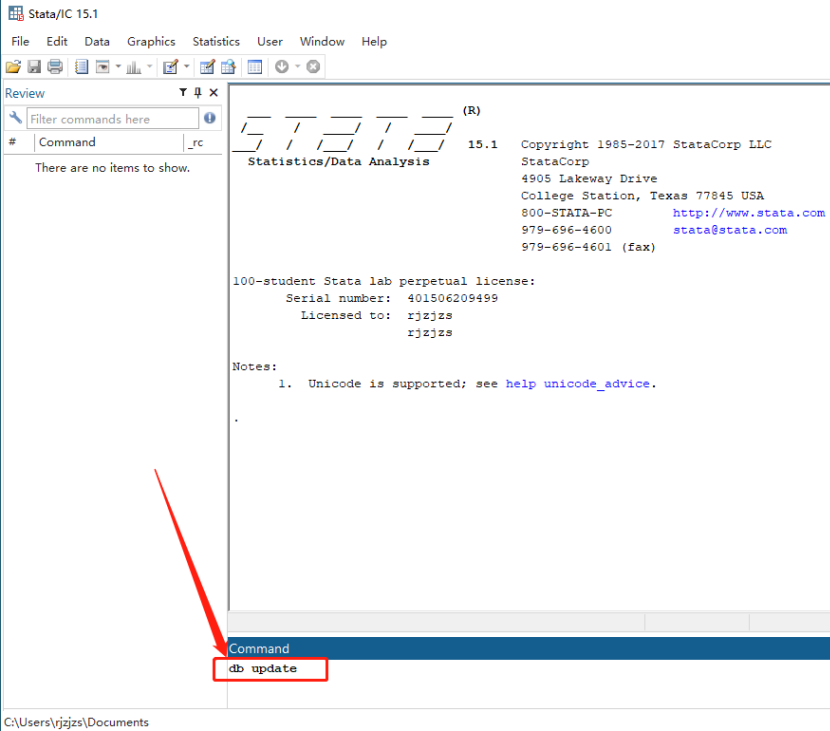Open the Graphics menu
Image resolution: width=830 pixels, height=731 pixels.
[x=151, y=41]
